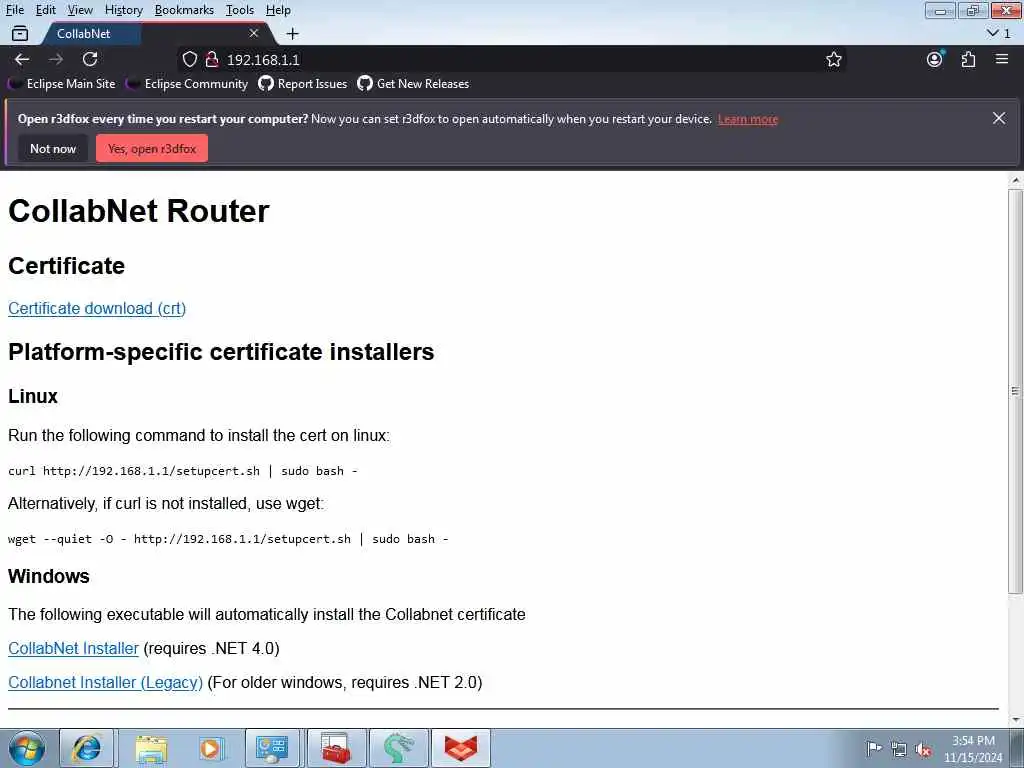This screenshot has width=1024, height=768.
Task: Go back with the browser back arrow
Action: click(22, 59)
